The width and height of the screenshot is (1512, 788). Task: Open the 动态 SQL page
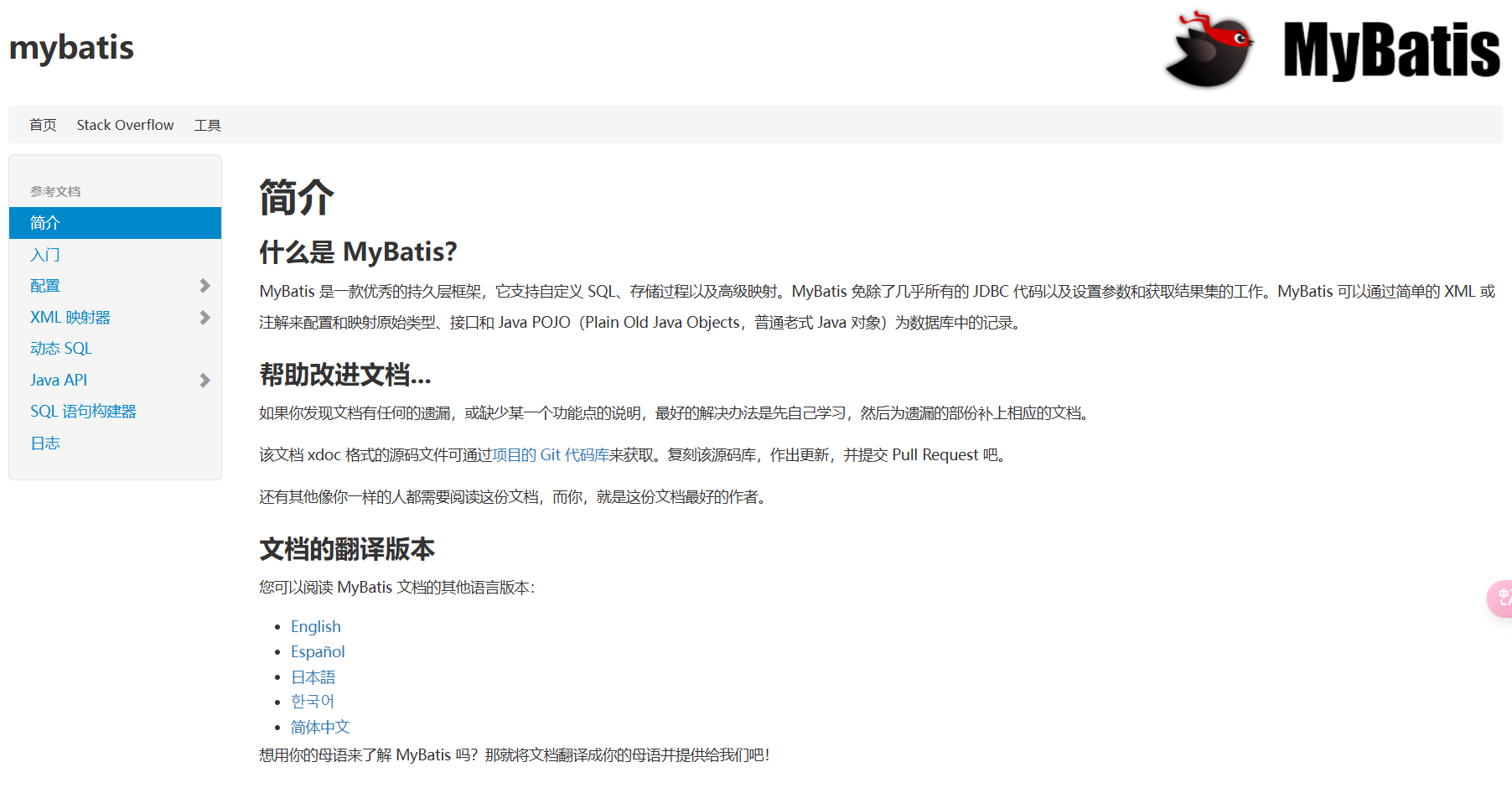click(x=61, y=349)
